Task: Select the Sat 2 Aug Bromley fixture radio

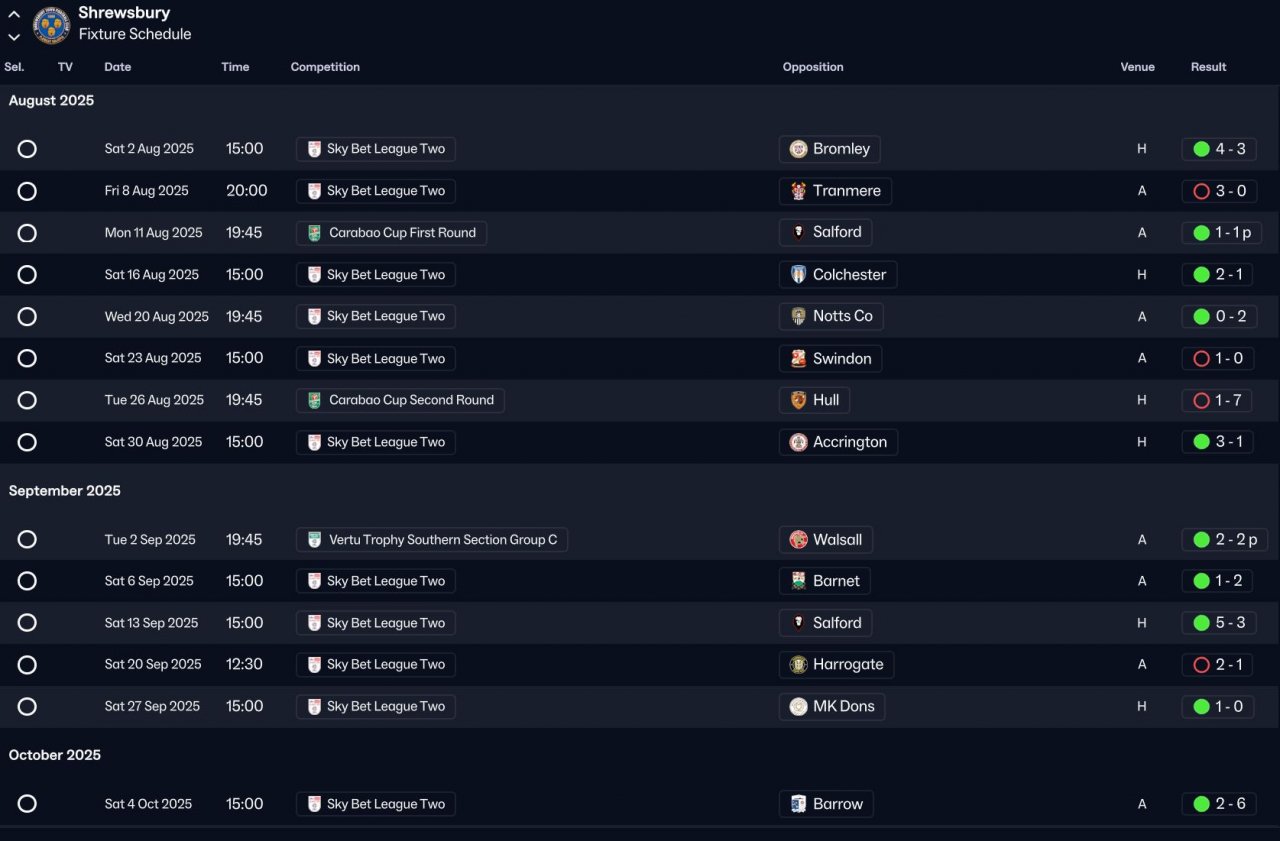Action: [x=27, y=149]
